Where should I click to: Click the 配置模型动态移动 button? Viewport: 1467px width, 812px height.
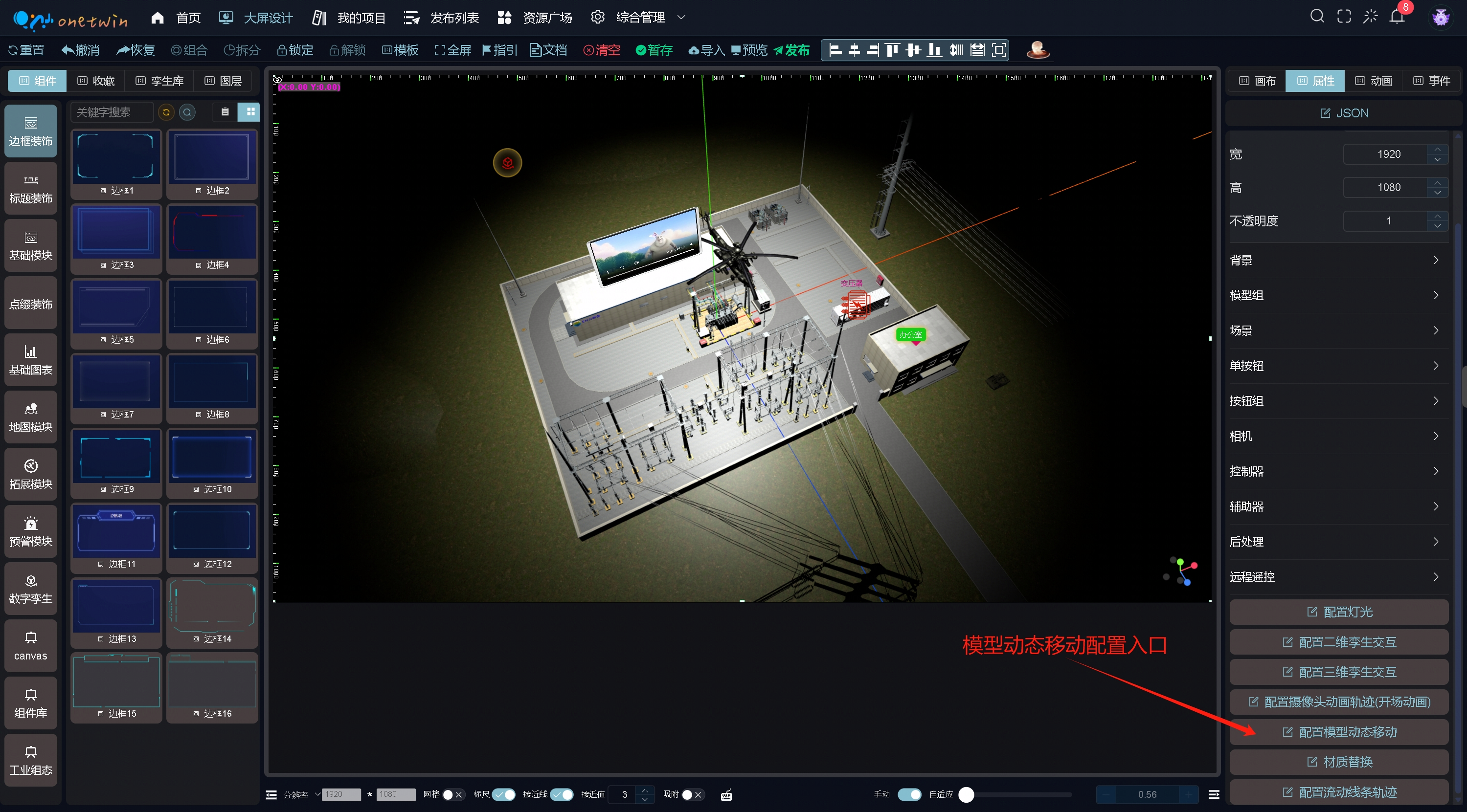(1339, 732)
